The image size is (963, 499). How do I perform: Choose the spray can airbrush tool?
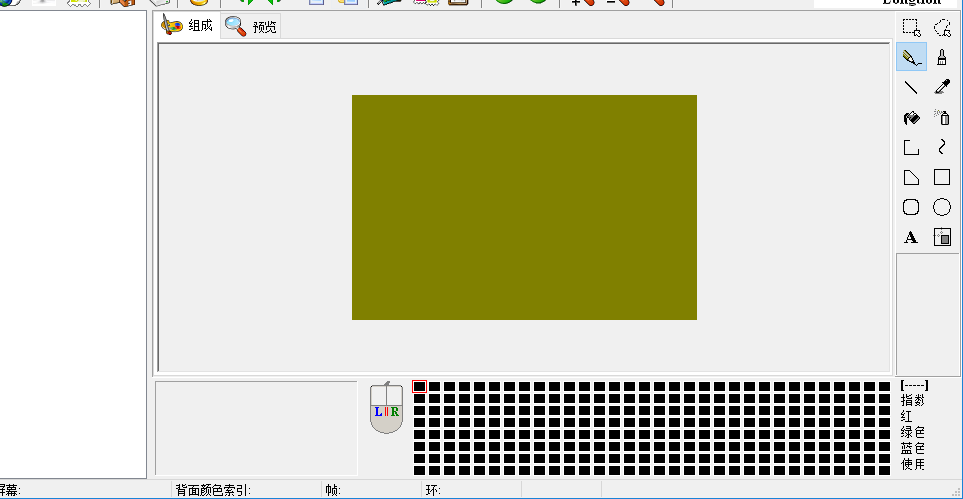941,118
